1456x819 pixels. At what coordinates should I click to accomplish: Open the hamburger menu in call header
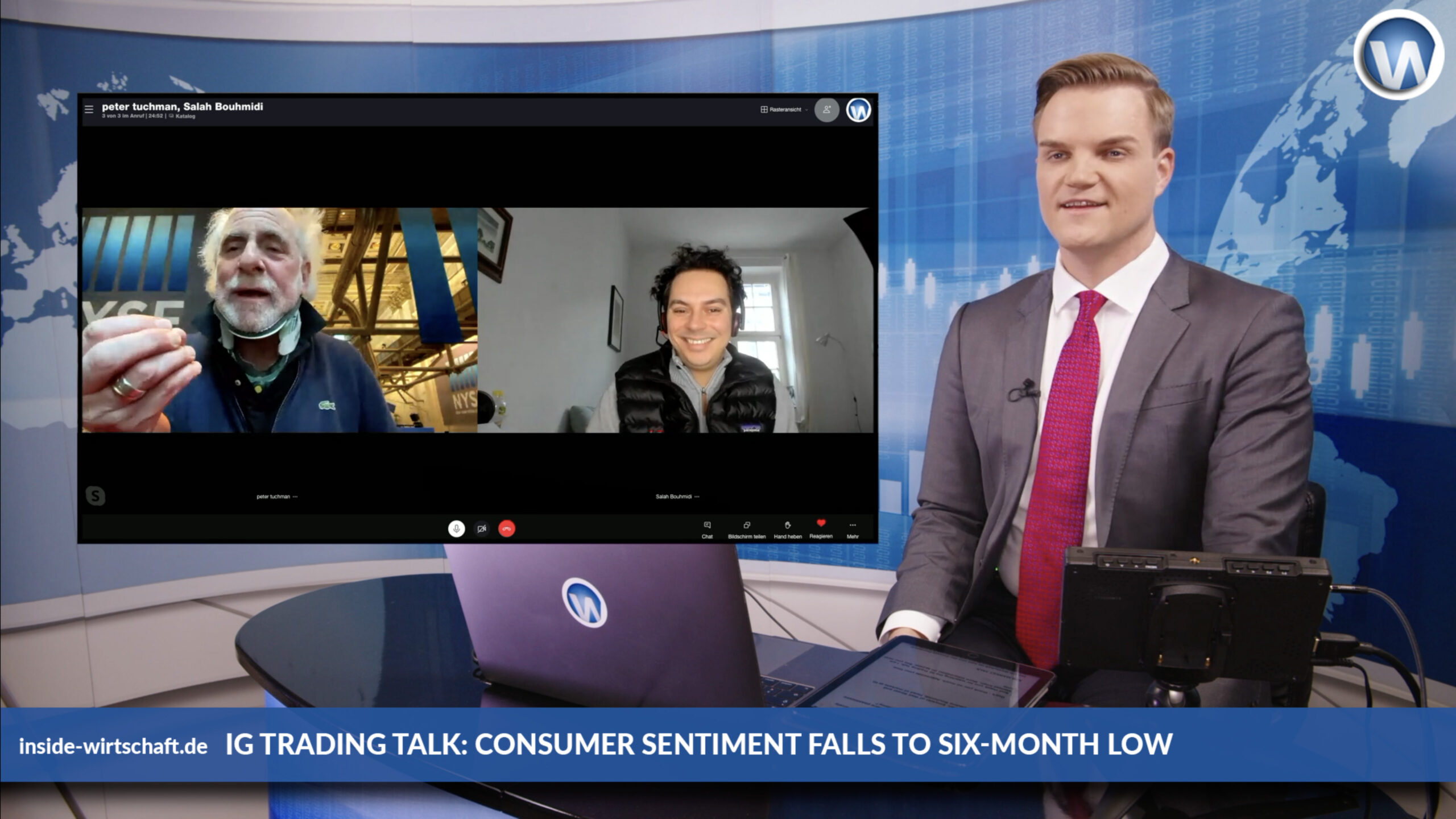89,109
